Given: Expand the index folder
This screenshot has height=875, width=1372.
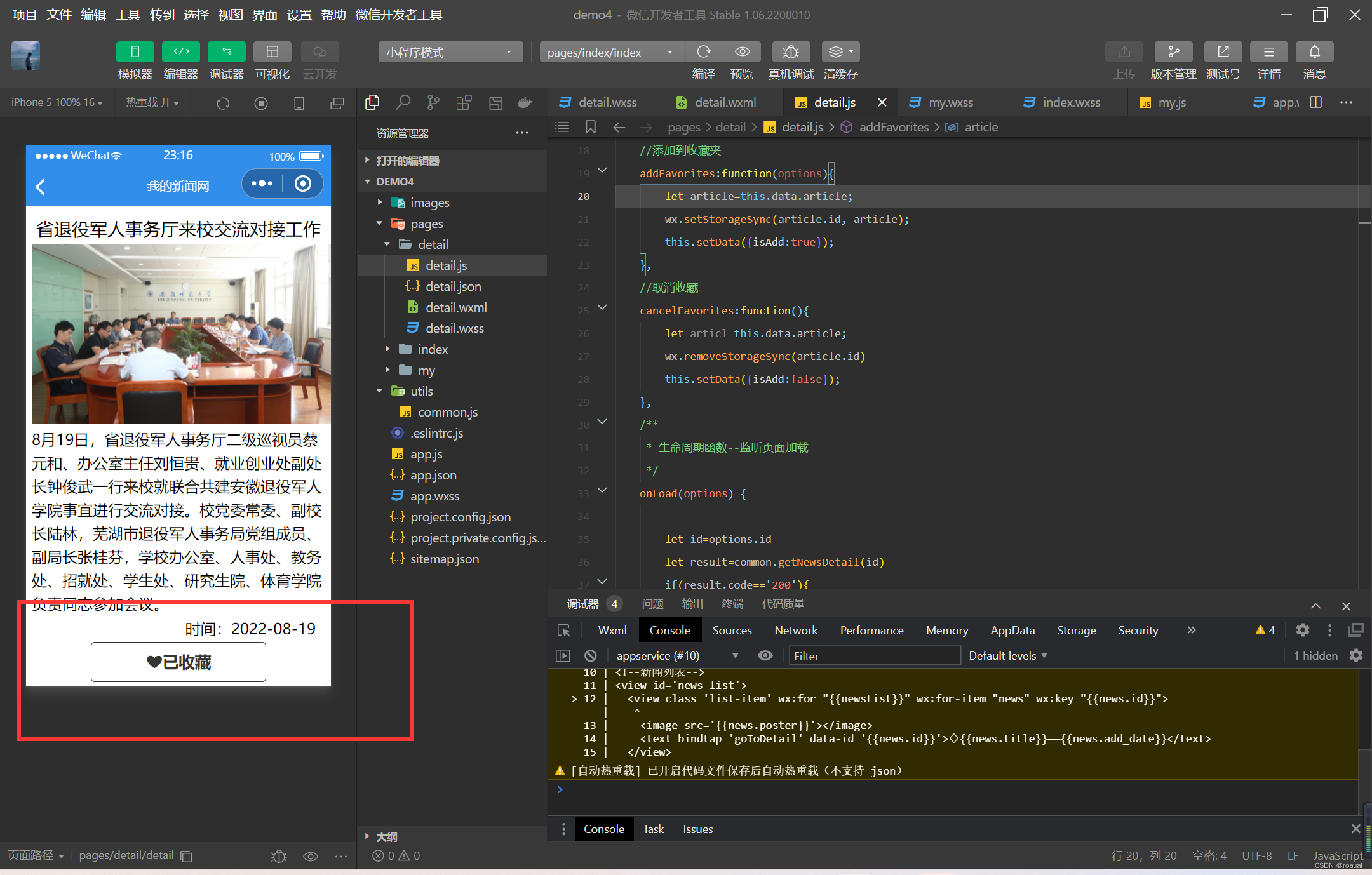Looking at the screenshot, I should (x=433, y=349).
